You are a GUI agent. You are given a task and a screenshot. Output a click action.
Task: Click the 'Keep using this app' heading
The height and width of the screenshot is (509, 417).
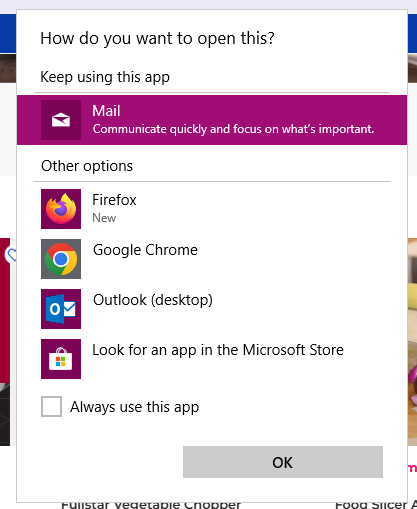pos(105,77)
